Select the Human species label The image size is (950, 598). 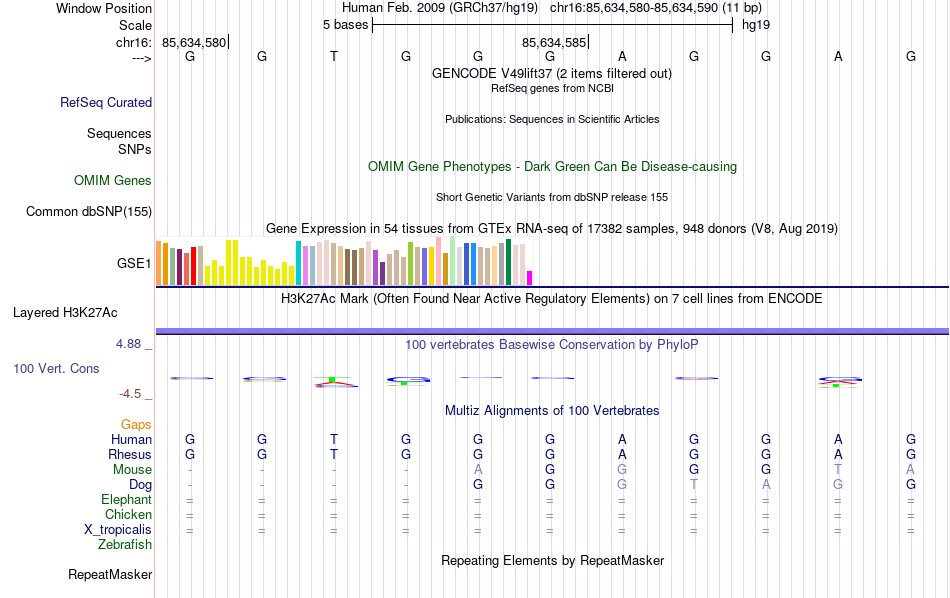(x=131, y=439)
